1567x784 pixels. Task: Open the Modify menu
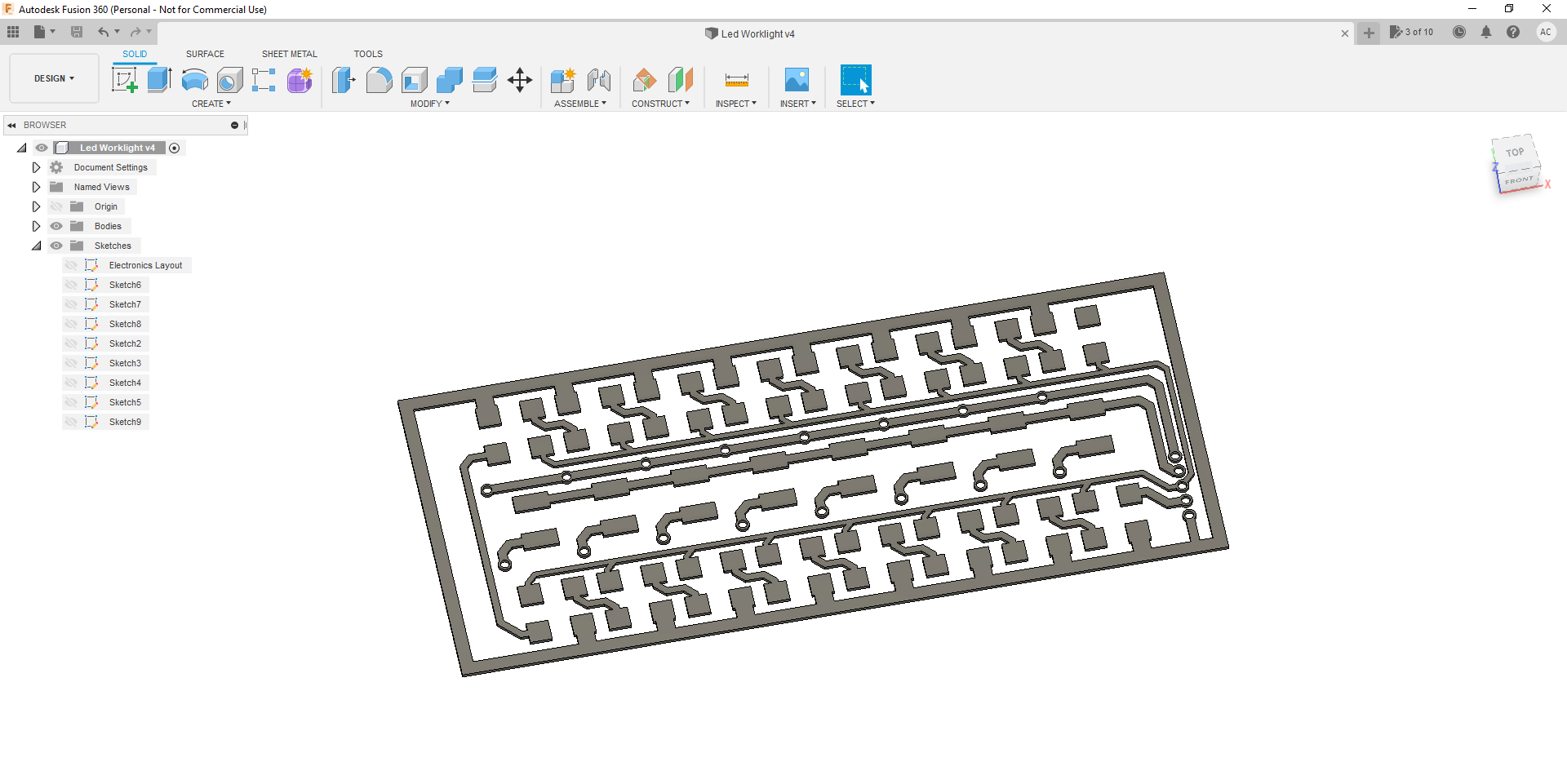click(429, 104)
